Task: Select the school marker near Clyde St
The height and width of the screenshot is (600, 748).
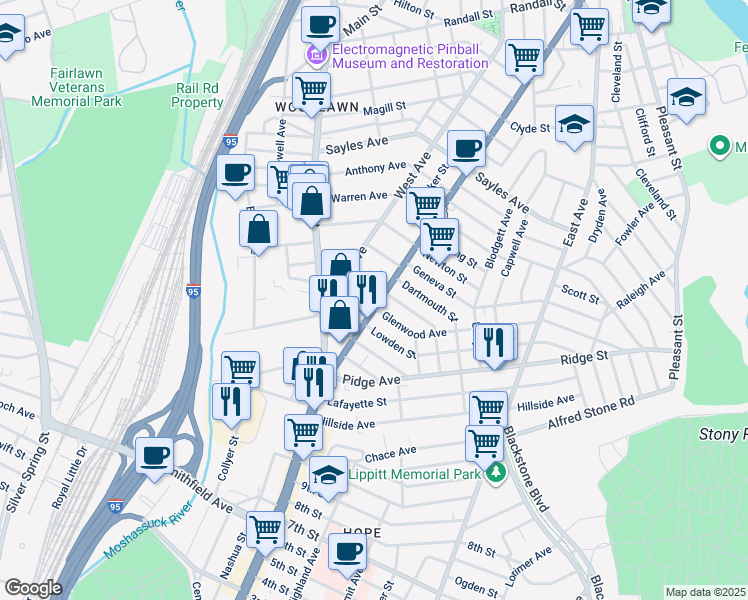Action: (574, 124)
